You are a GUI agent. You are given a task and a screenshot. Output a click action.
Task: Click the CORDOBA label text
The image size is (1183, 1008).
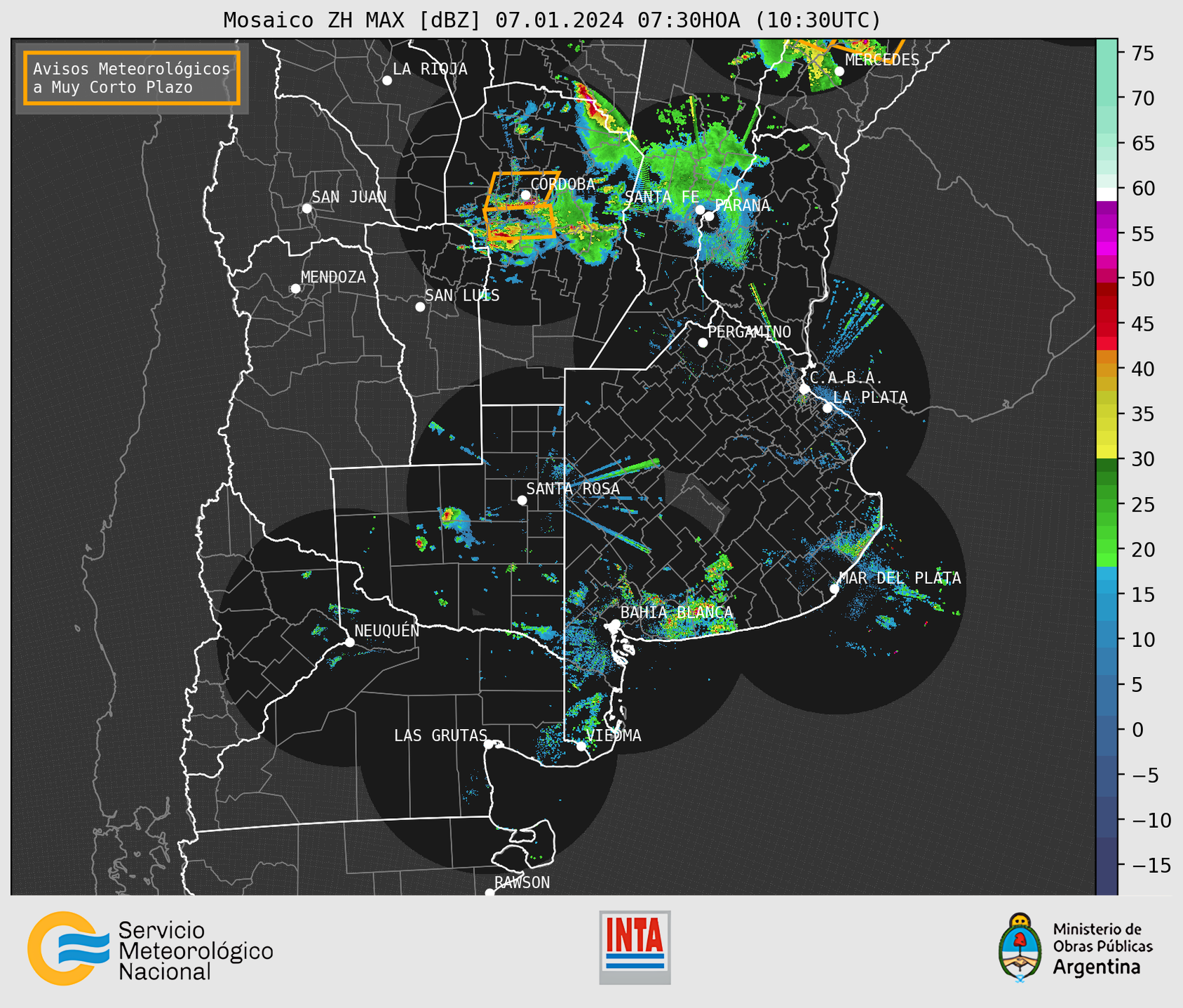[562, 184]
